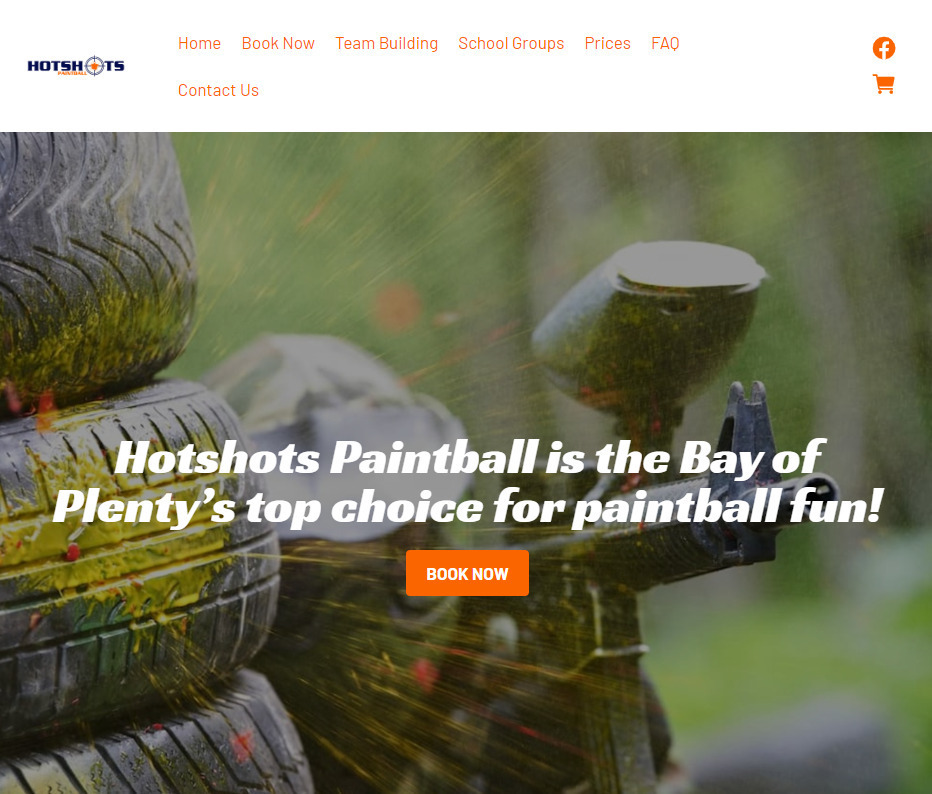Click the Hotshots Paintball logo

[x=76, y=66]
